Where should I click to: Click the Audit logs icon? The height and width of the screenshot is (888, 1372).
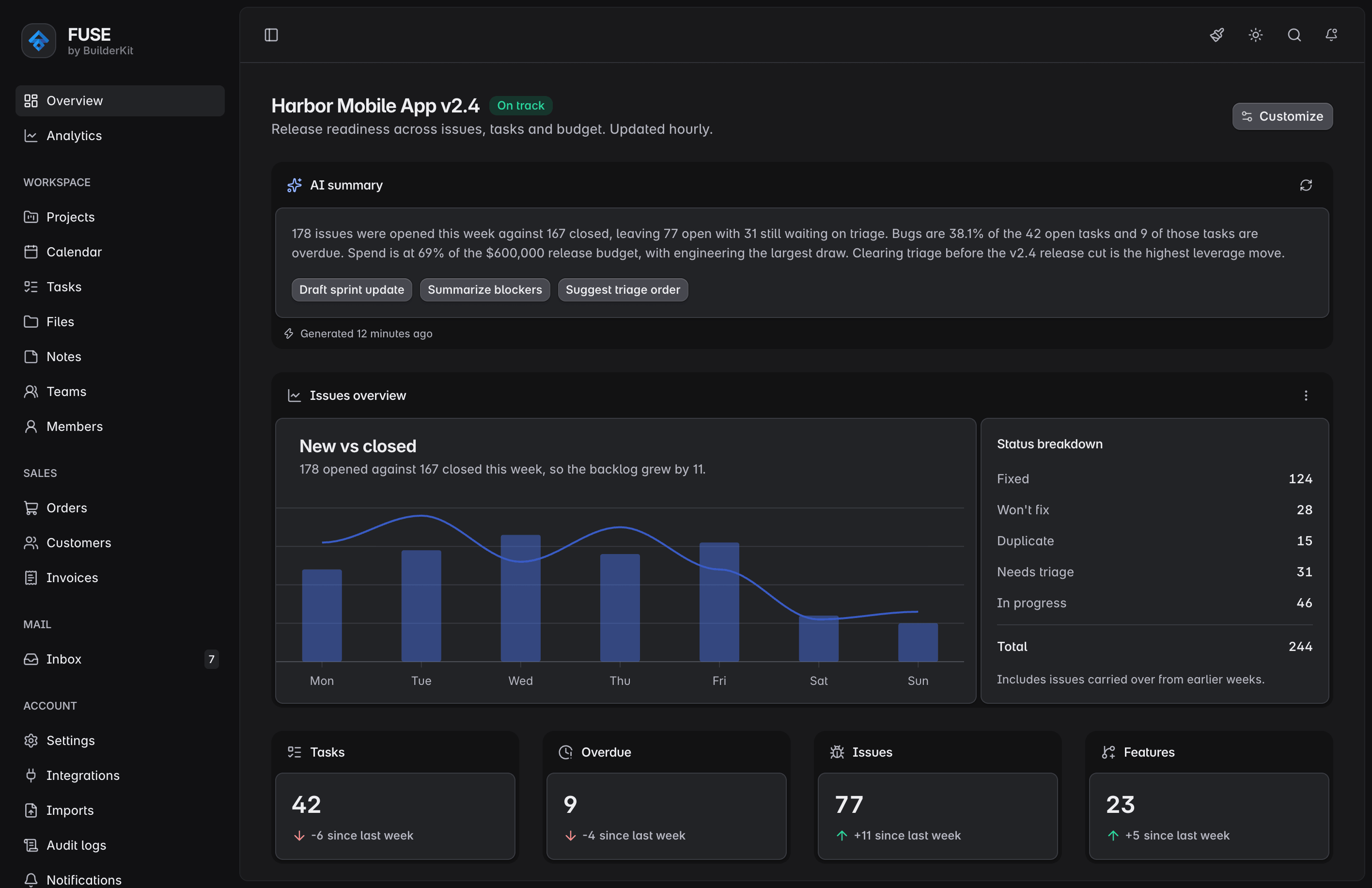pos(31,845)
